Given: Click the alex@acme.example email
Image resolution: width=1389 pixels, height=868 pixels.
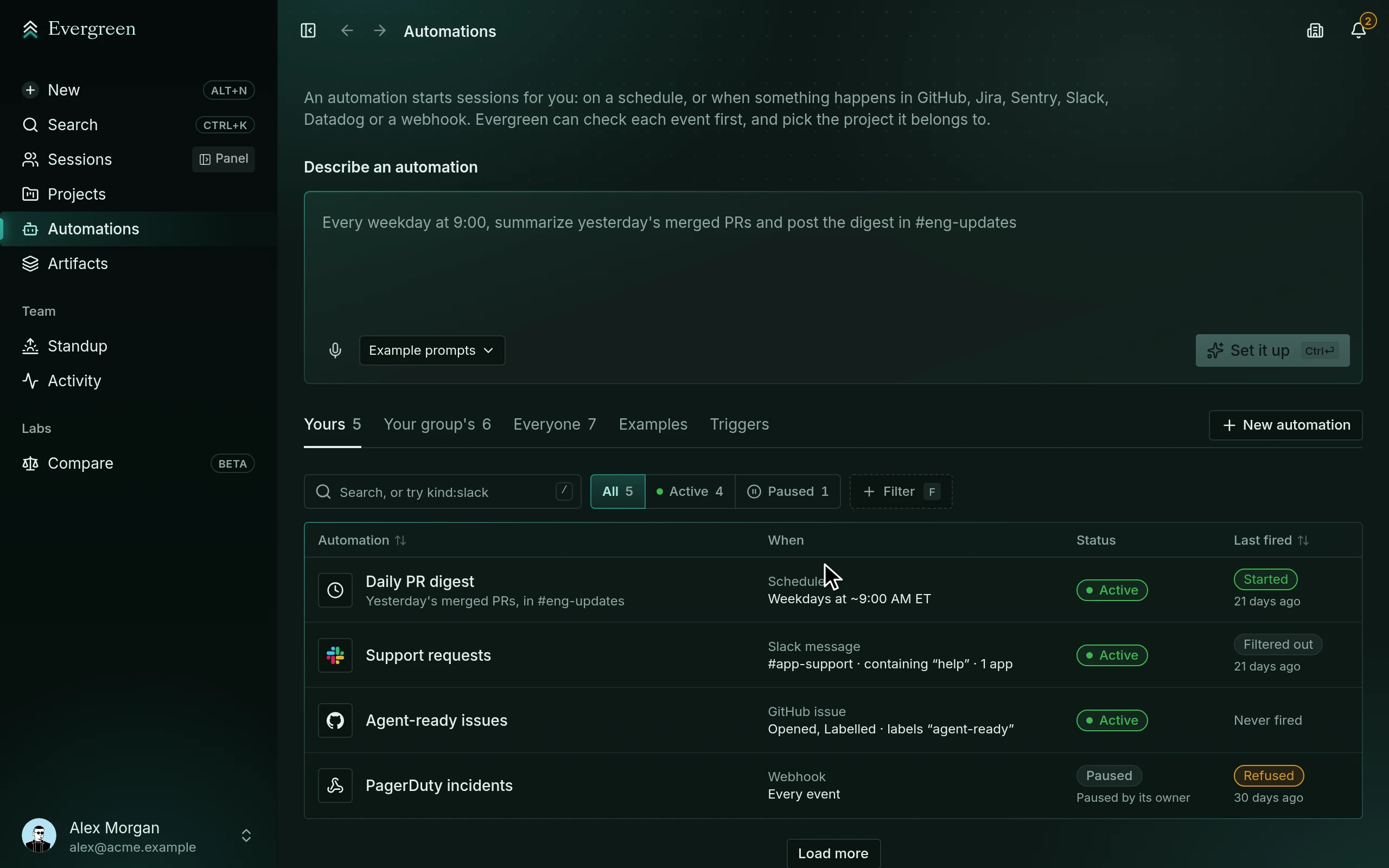Looking at the screenshot, I should click(x=132, y=847).
